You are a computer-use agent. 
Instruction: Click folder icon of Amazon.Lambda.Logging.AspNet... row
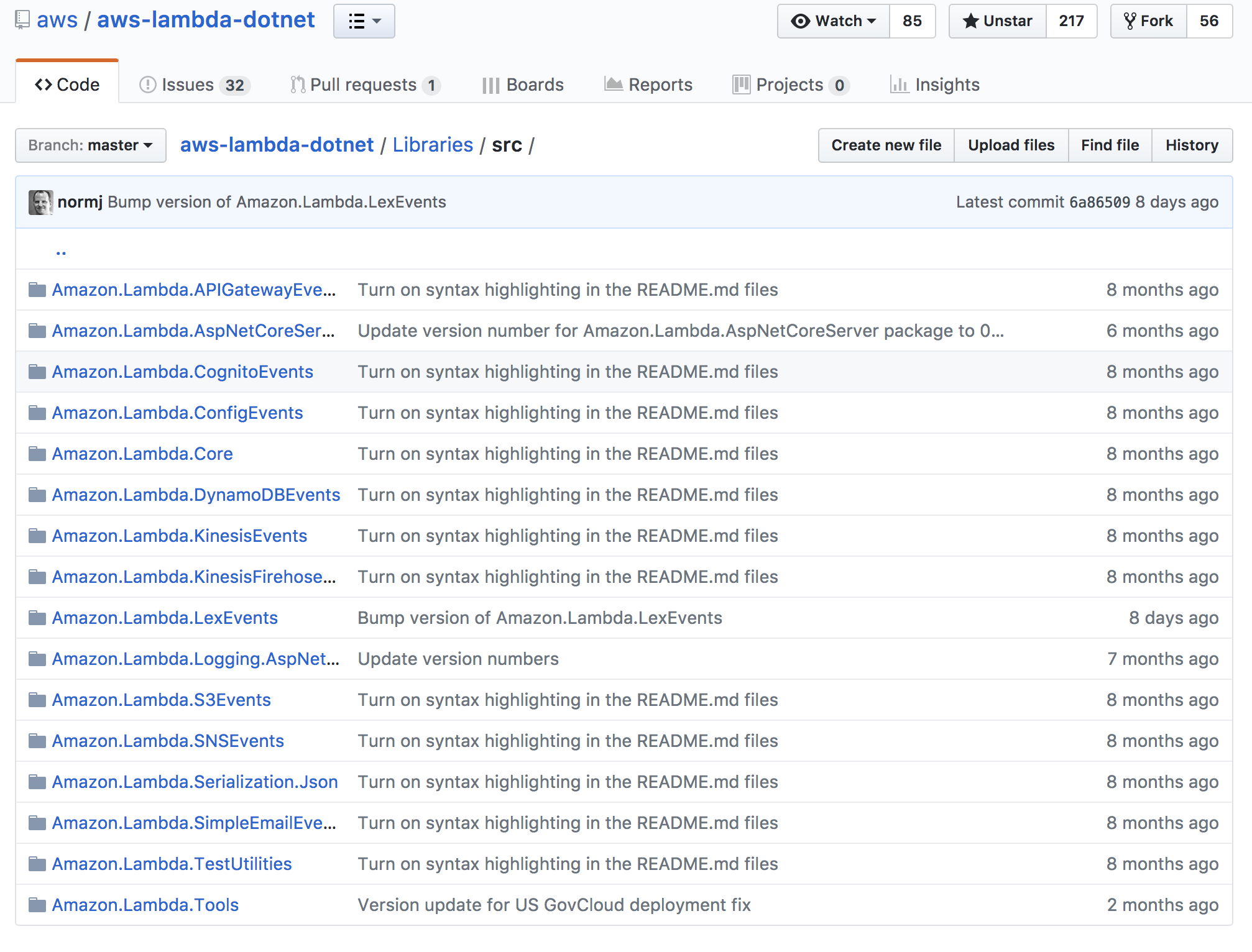(x=37, y=659)
